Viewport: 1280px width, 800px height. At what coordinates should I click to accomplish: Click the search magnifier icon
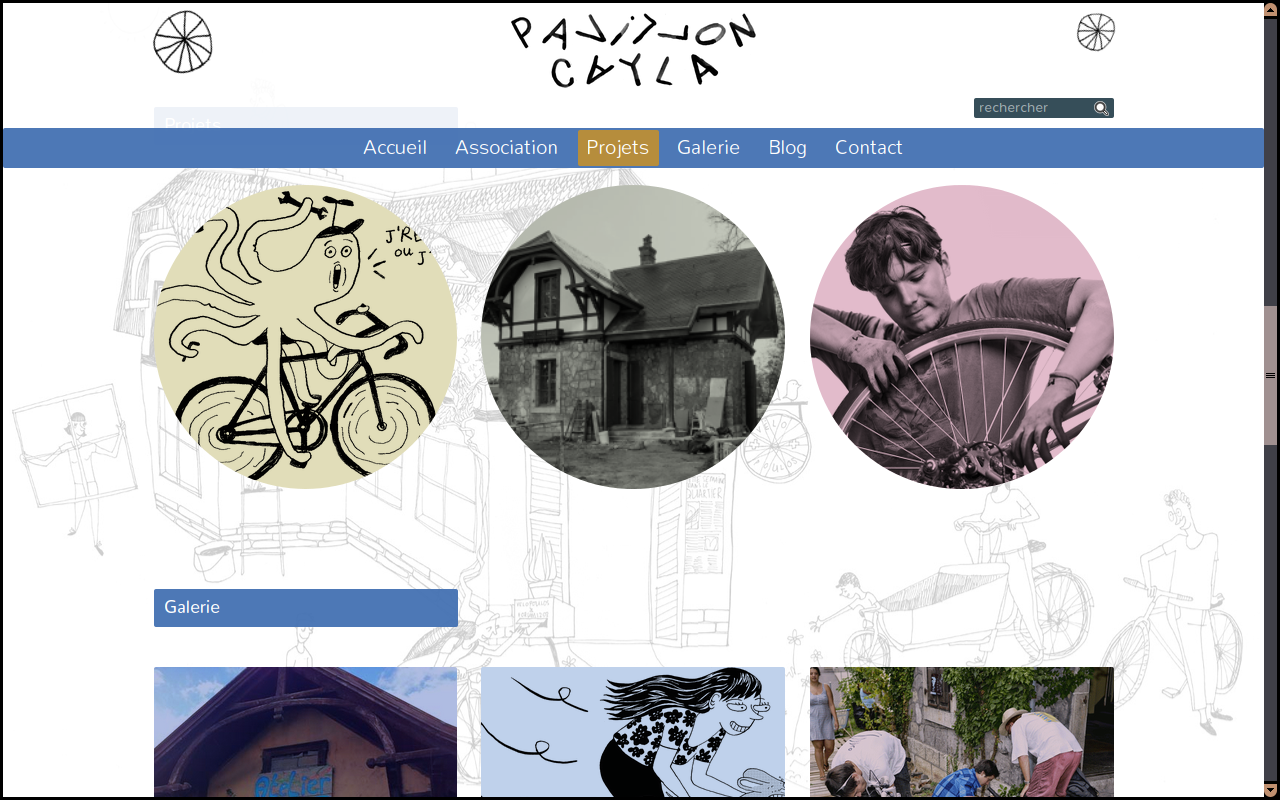pyautogui.click(x=1101, y=108)
